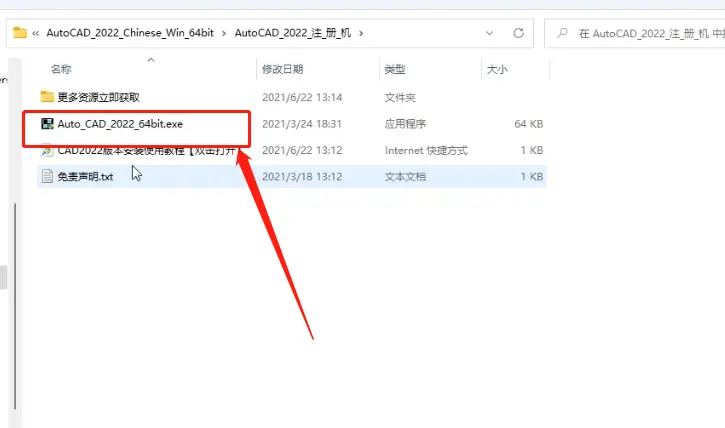This screenshot has height=428, width=725.
Task: Select the 更多资源立即获取 folder icon
Action: (x=47, y=97)
